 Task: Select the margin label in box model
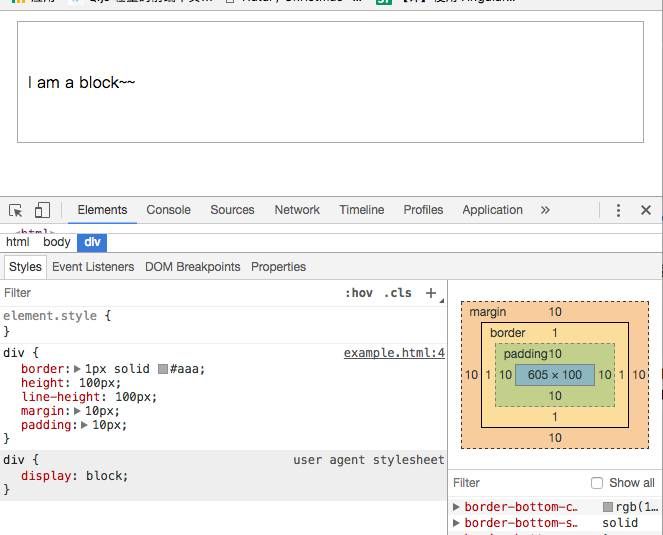point(488,312)
